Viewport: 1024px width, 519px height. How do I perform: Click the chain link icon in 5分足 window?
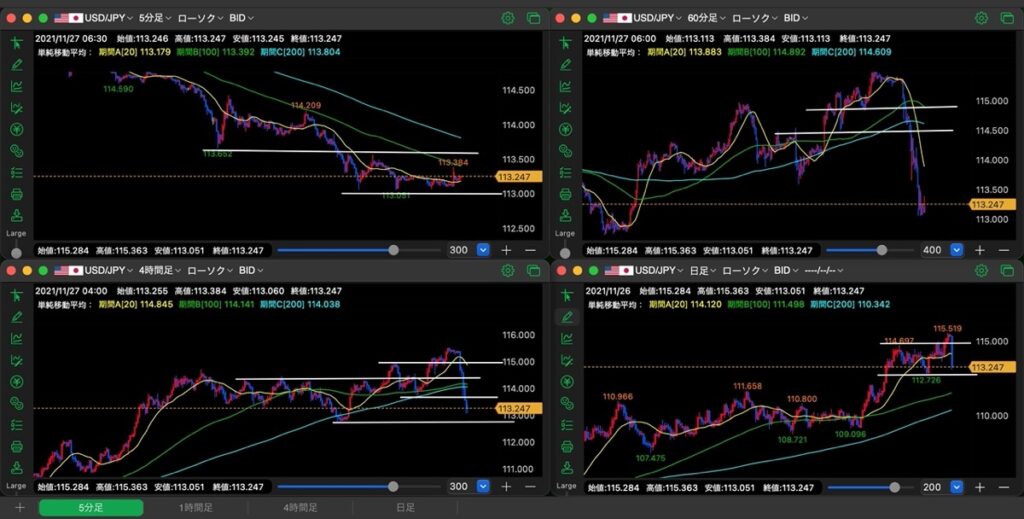point(16,151)
